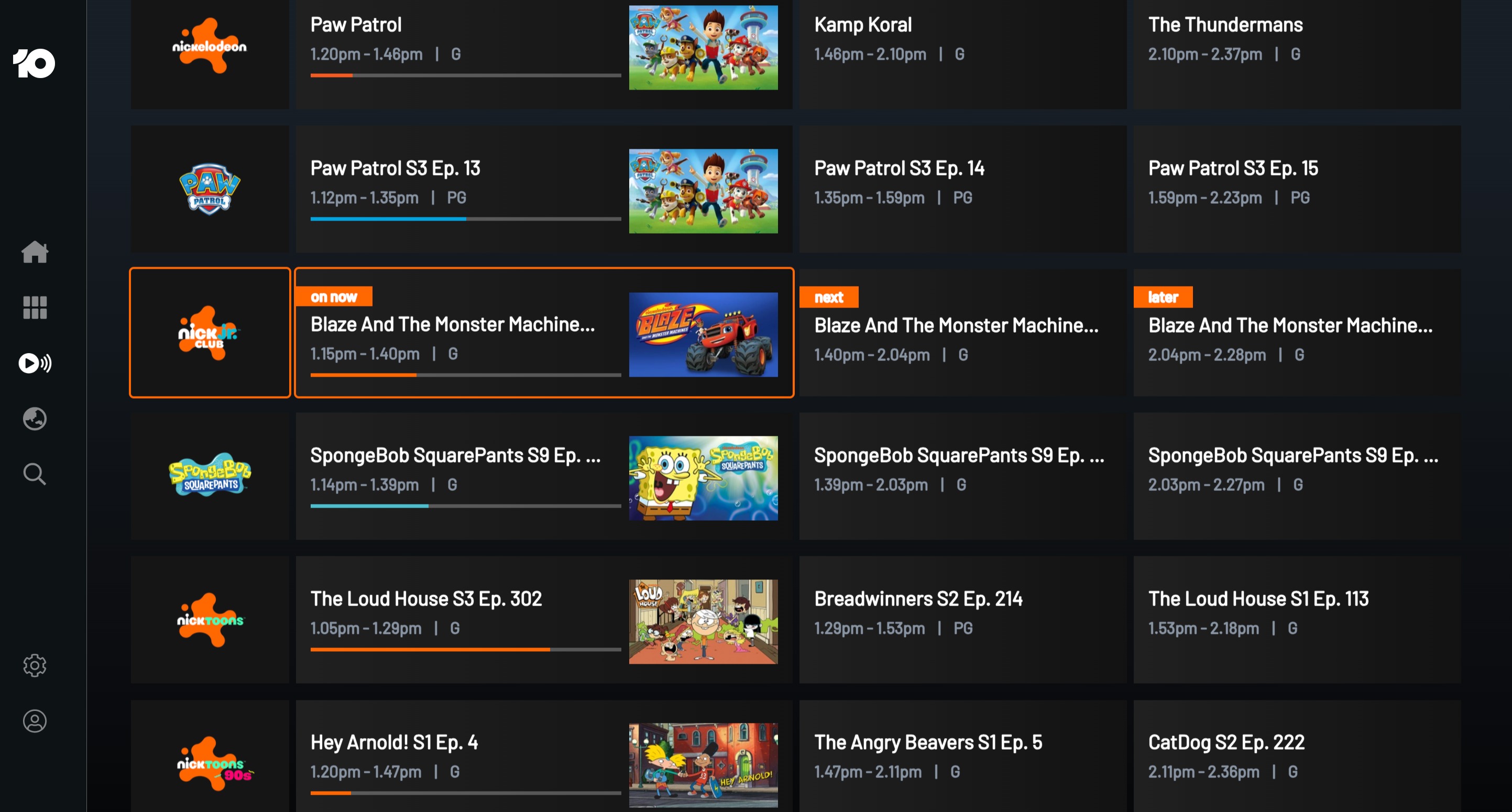Select the NickToons channel logo

(x=210, y=620)
